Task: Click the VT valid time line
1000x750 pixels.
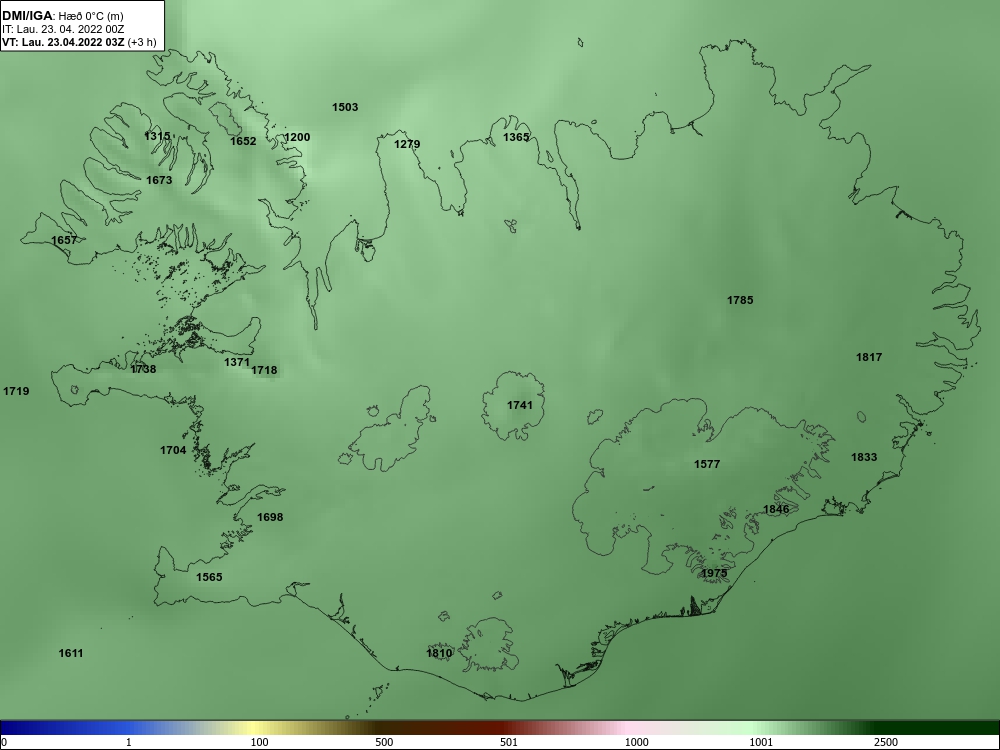Action: pyautogui.click(x=78, y=43)
